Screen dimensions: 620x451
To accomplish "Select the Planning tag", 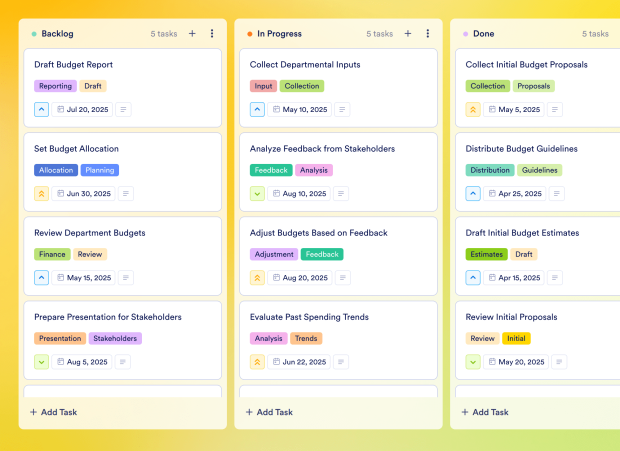I will 100,170.
